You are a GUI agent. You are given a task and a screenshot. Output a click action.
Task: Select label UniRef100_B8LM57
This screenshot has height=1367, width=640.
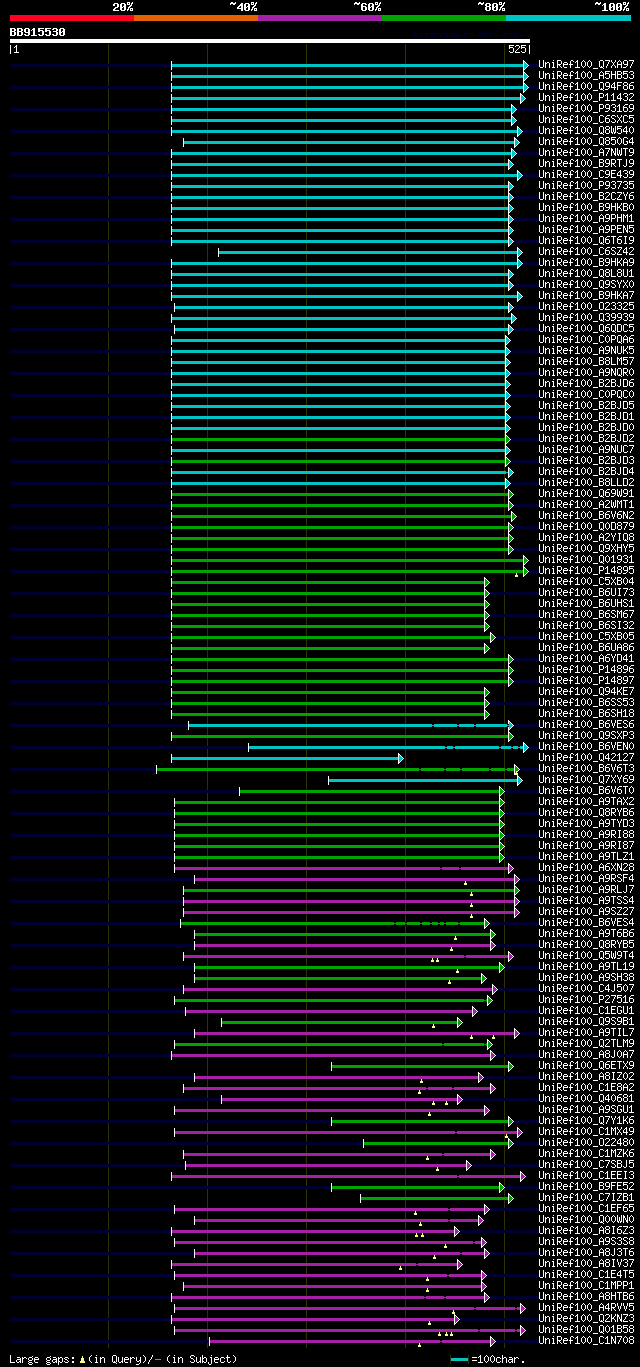tap(586, 361)
